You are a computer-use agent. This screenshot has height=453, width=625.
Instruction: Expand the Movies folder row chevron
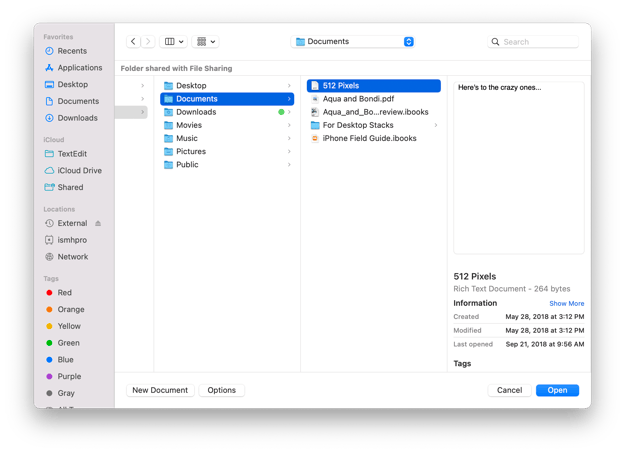tap(289, 125)
